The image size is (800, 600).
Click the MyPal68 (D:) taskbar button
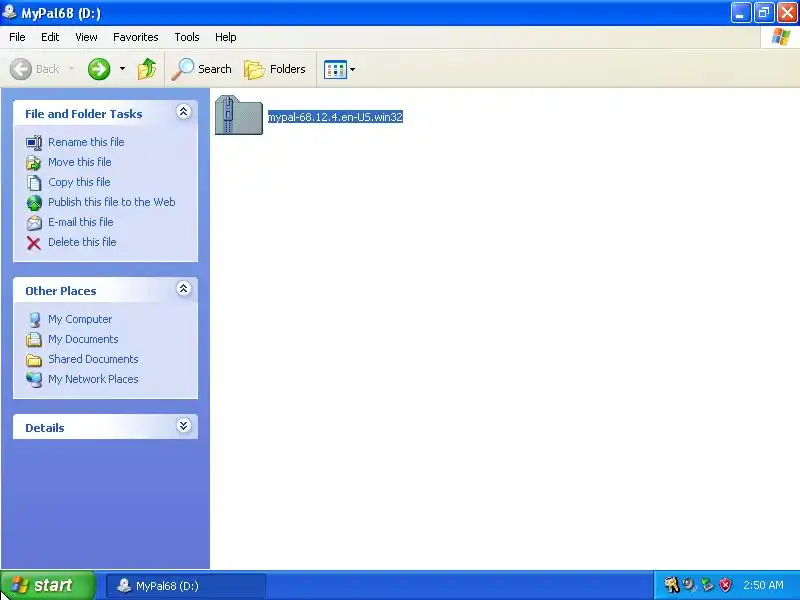coord(186,586)
